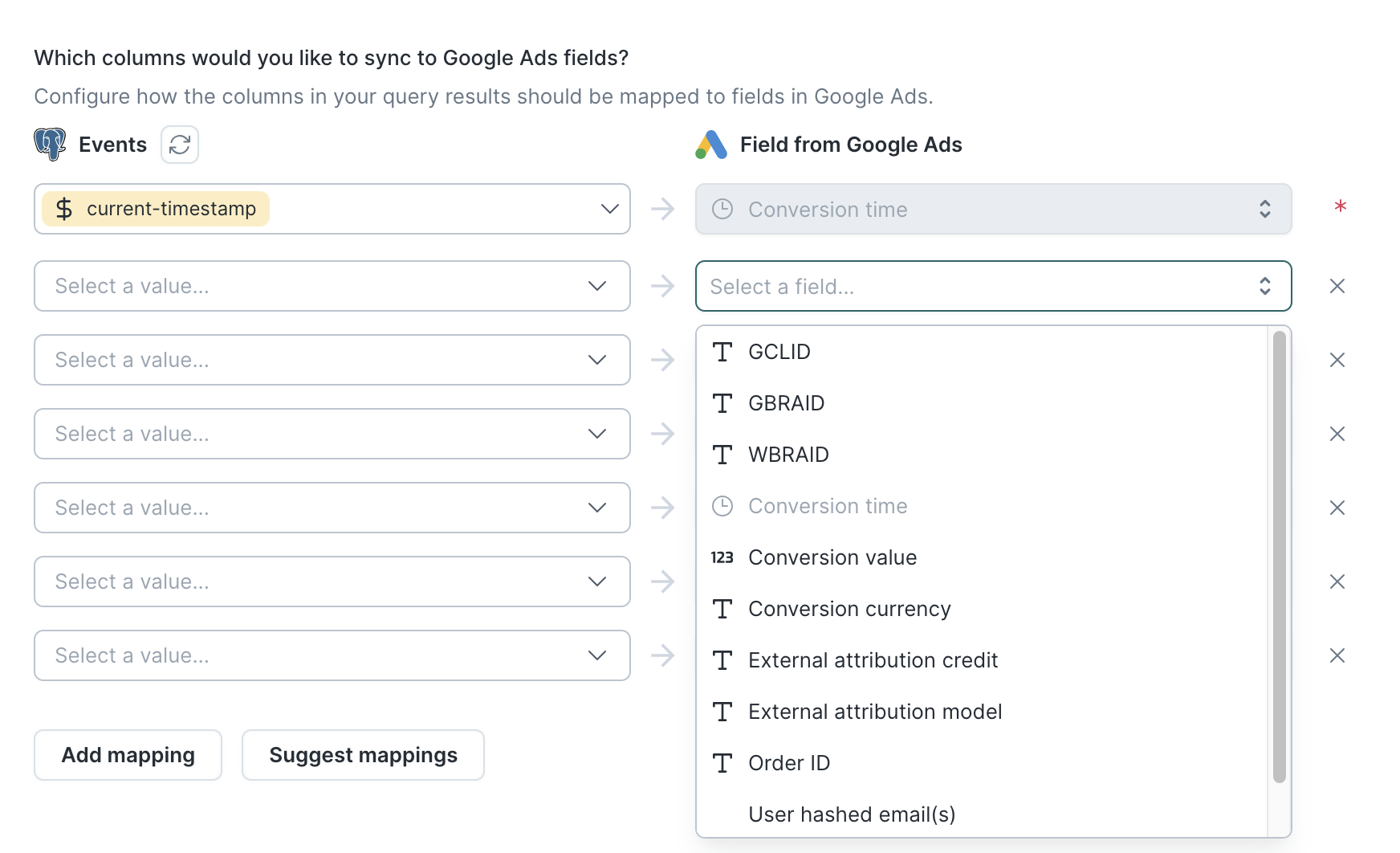Click the Field from Google Ads heading
The height and width of the screenshot is (853, 1400).
(851, 145)
